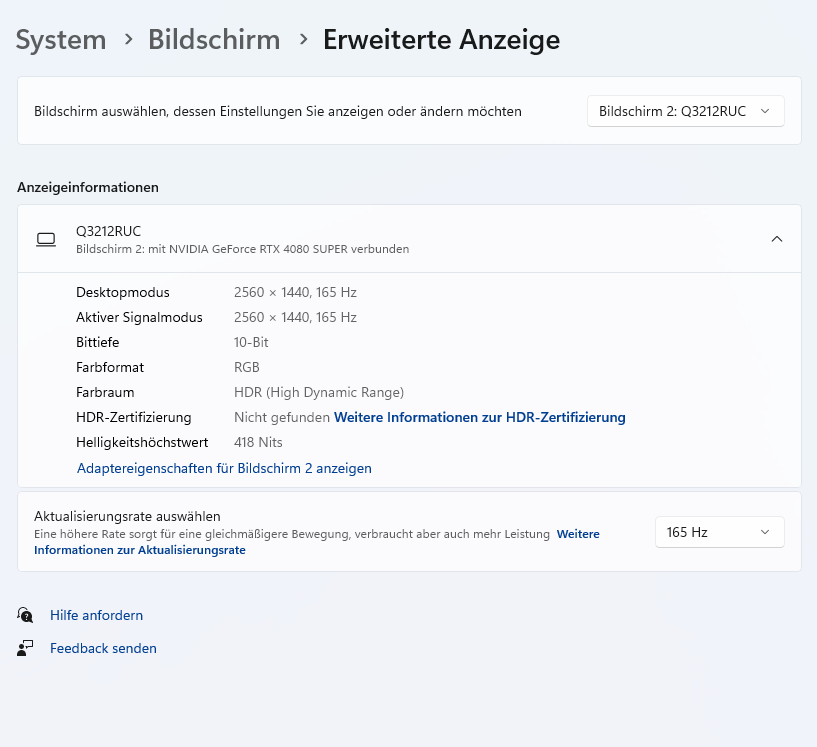Click the Hilfe anfordern link text

(x=96, y=615)
